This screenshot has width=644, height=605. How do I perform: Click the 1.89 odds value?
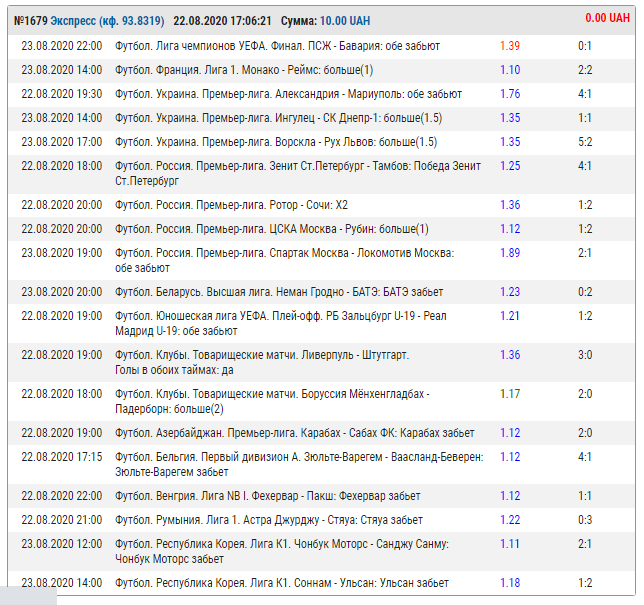coord(510,253)
